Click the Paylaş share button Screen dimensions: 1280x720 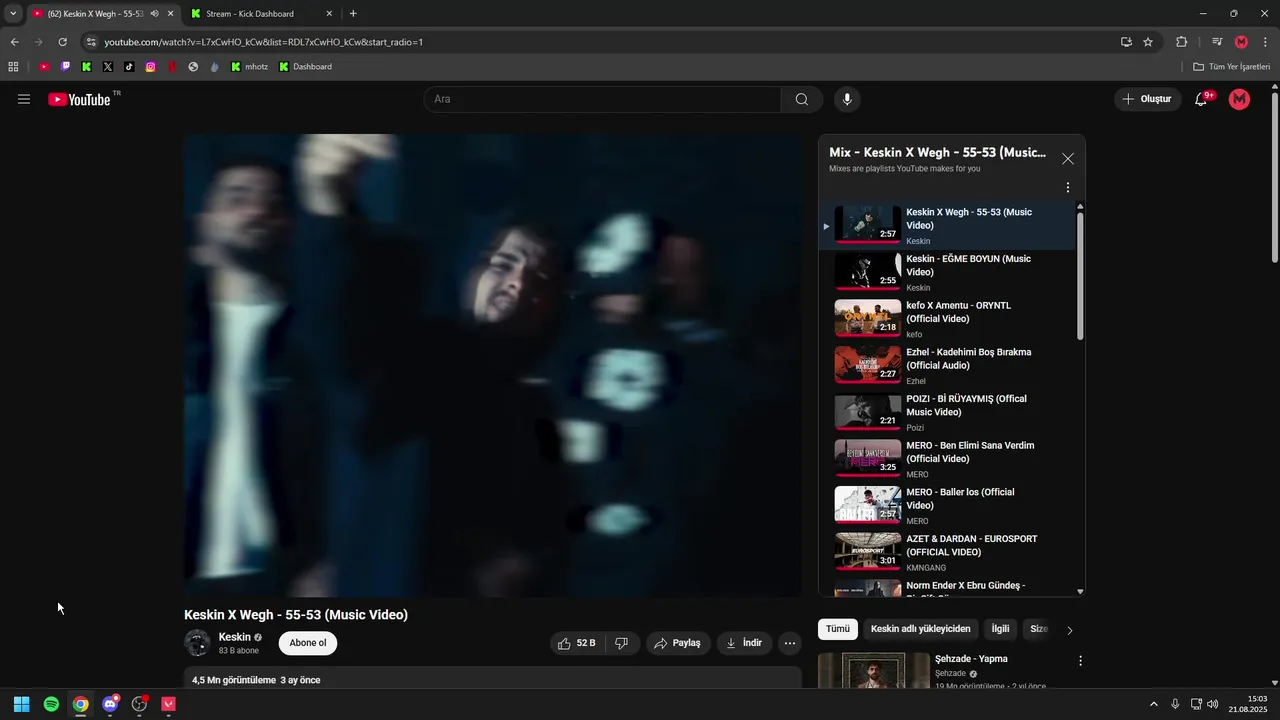[678, 643]
